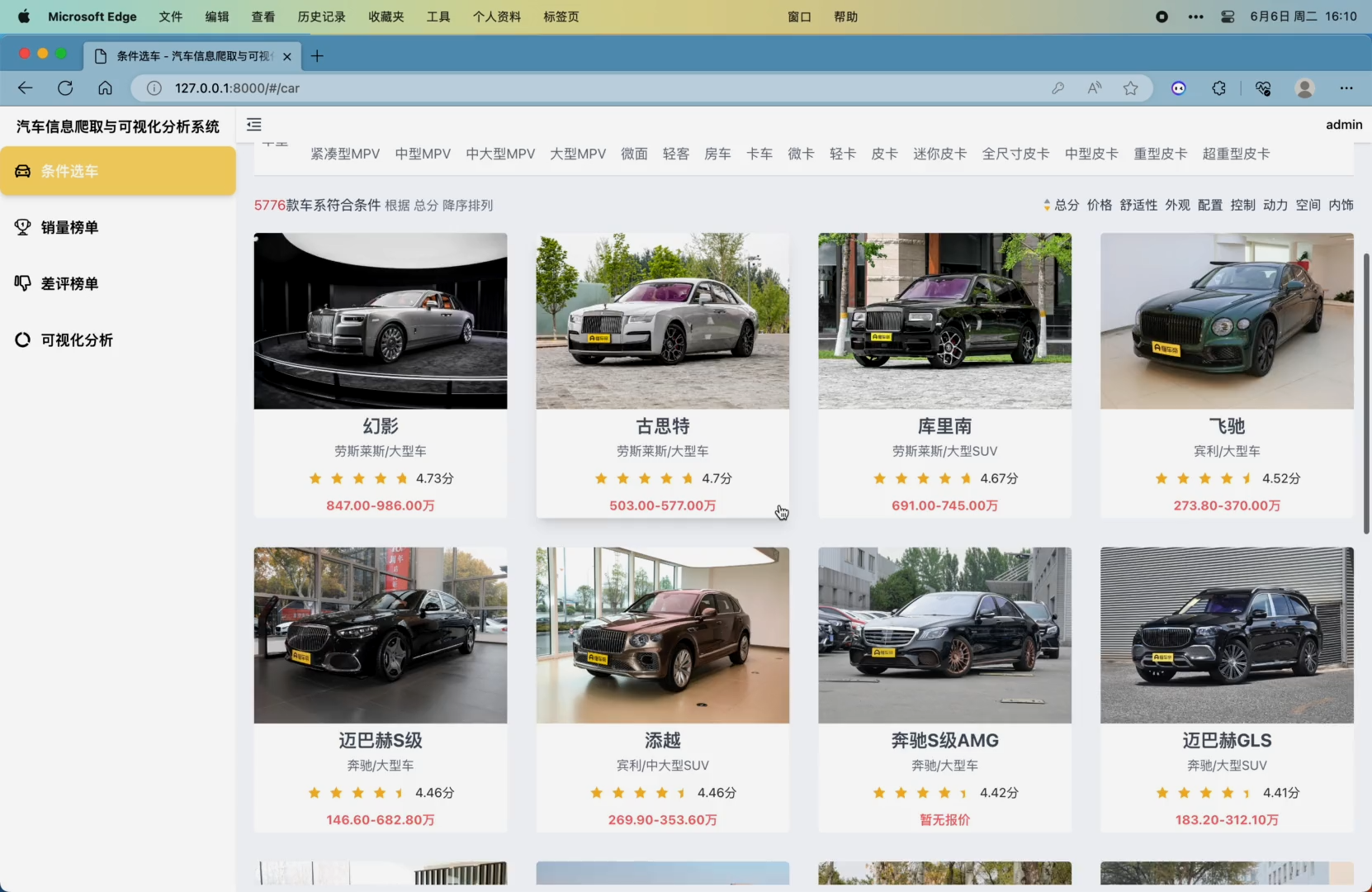Click the 暂无报价 text on 奔驰S级AMG
1372x892 pixels.
click(x=945, y=819)
